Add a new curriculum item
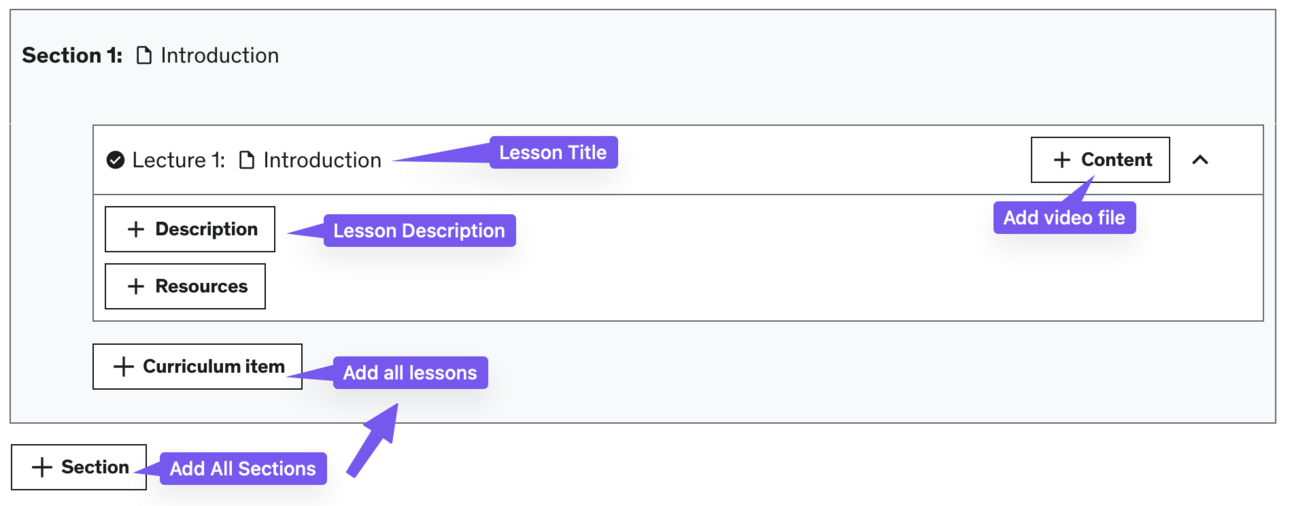This screenshot has width=1292, height=506. click(197, 366)
